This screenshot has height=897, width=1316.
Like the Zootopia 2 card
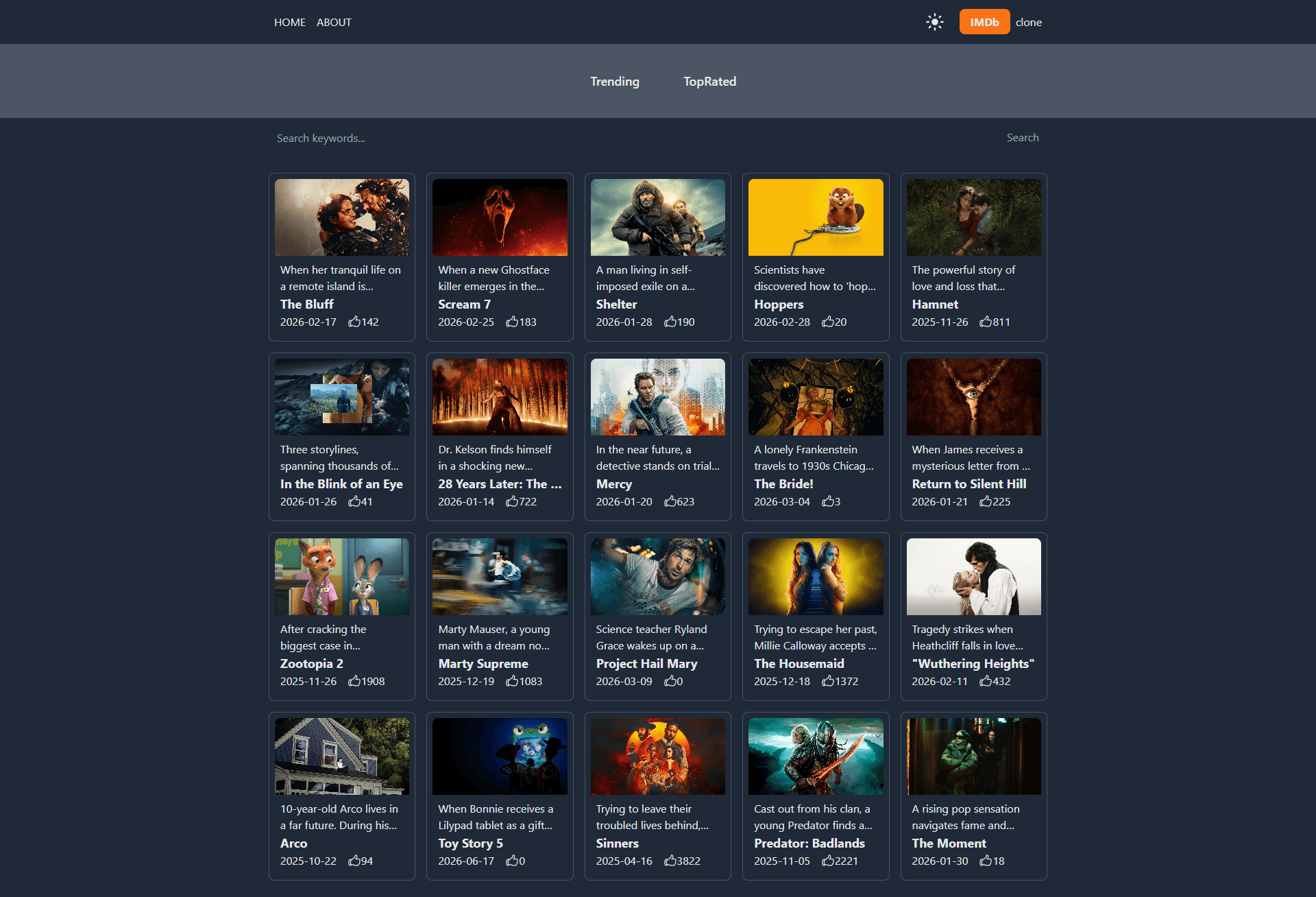tap(355, 681)
